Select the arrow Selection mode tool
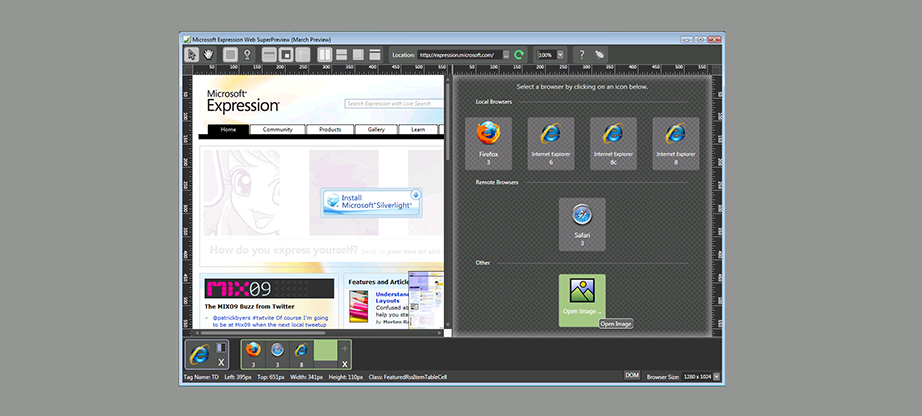922x416 pixels. [x=191, y=55]
